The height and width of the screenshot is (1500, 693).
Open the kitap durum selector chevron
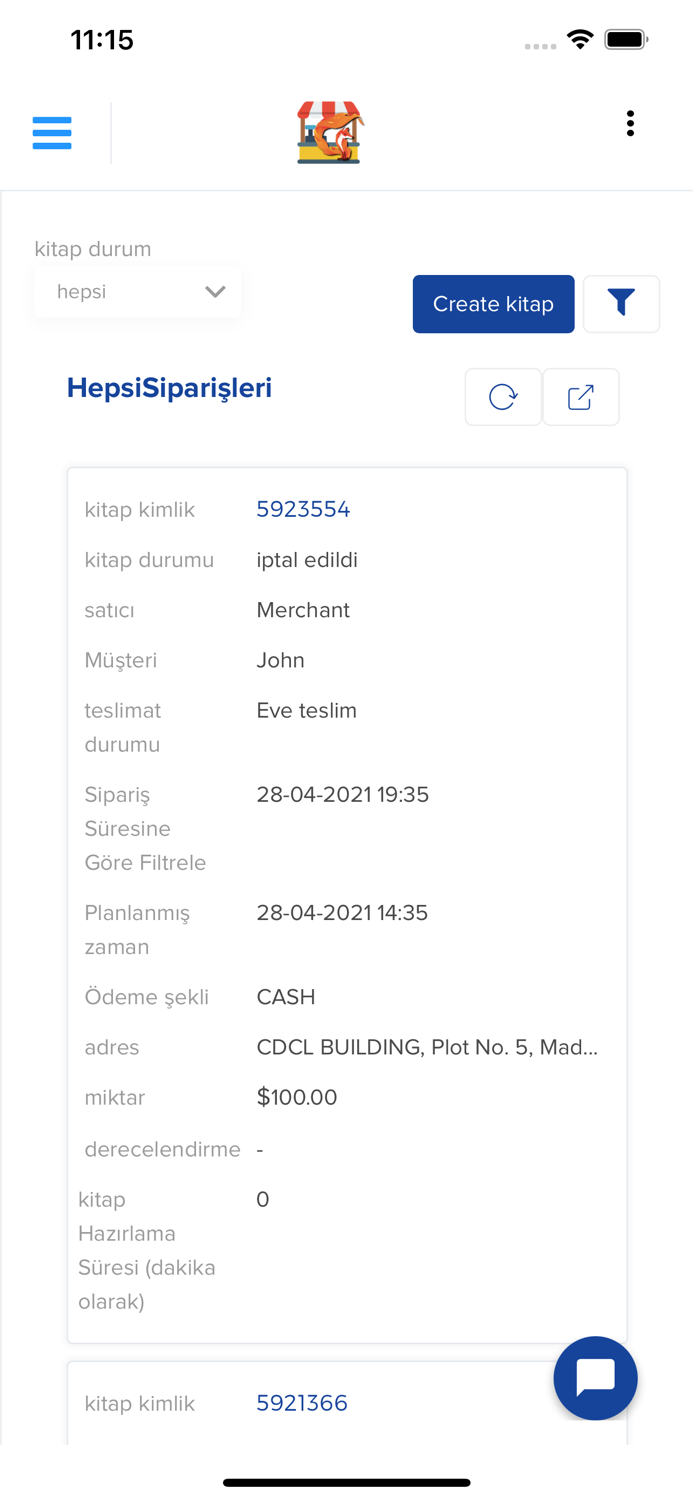pyautogui.click(x=214, y=292)
